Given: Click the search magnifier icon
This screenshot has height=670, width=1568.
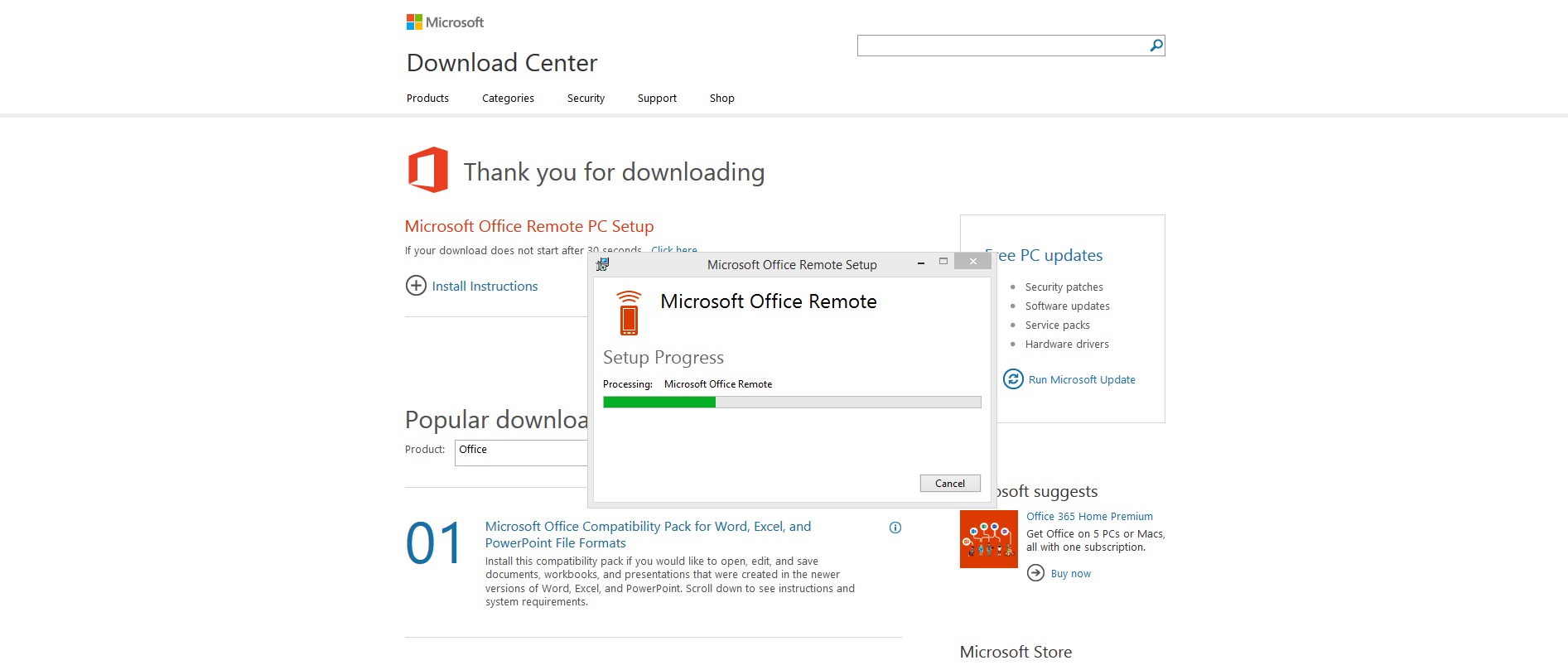Looking at the screenshot, I should point(1155,46).
